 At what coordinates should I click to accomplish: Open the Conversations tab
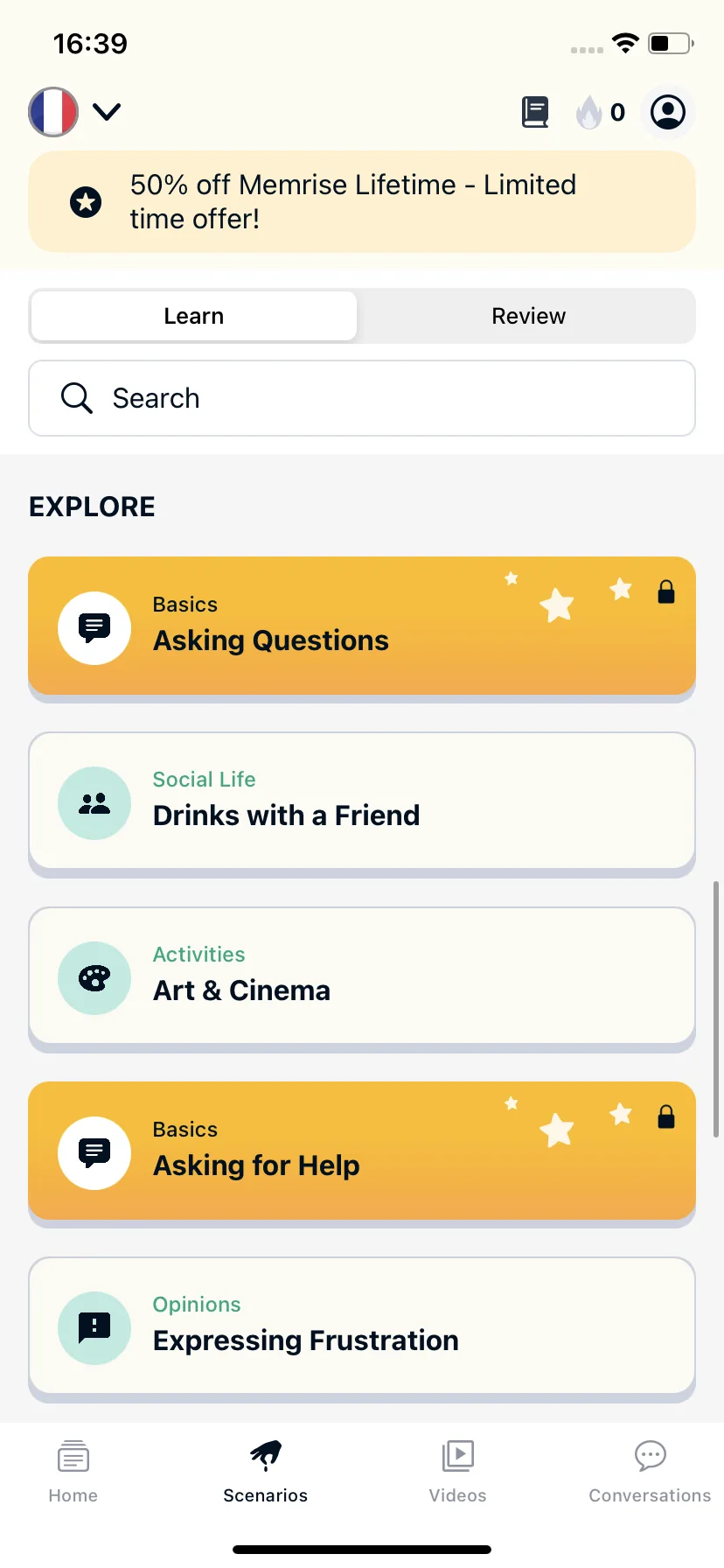(x=650, y=1472)
